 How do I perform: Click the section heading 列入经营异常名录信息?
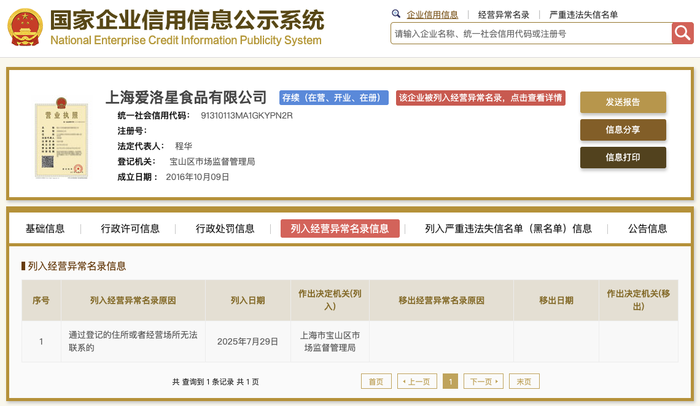[x=77, y=266]
